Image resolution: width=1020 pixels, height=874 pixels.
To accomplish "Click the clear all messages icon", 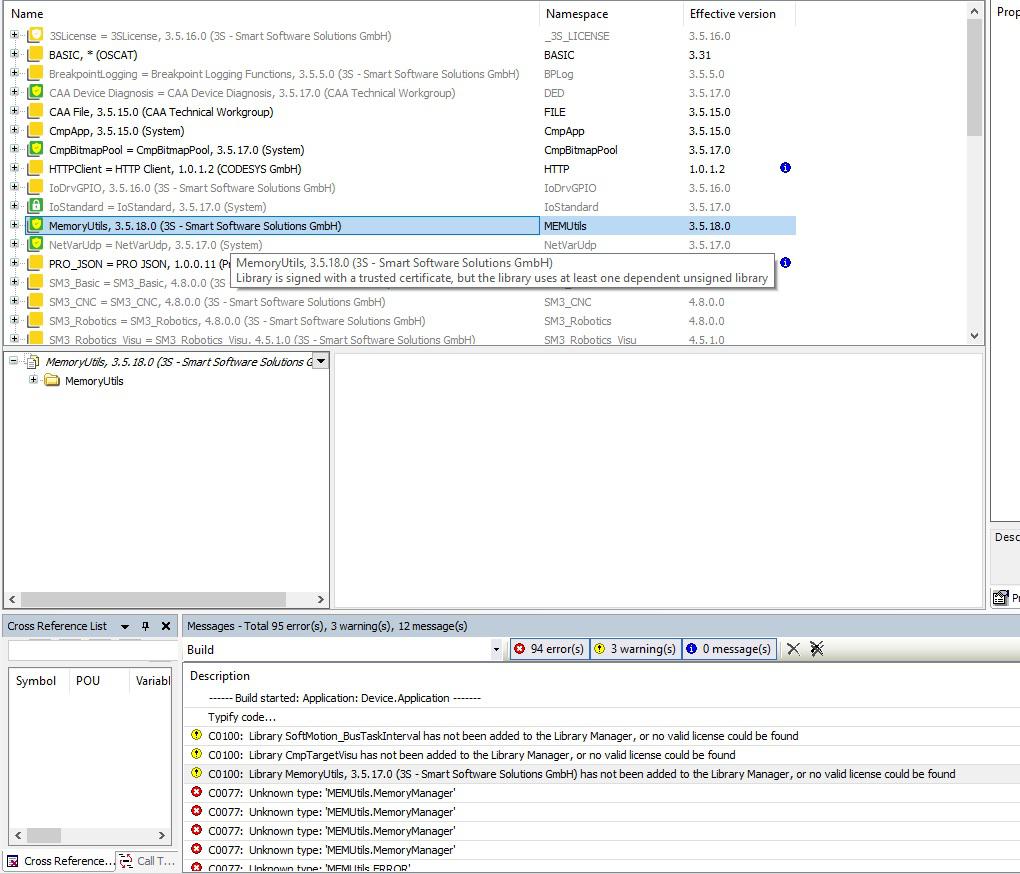I will click(x=817, y=649).
